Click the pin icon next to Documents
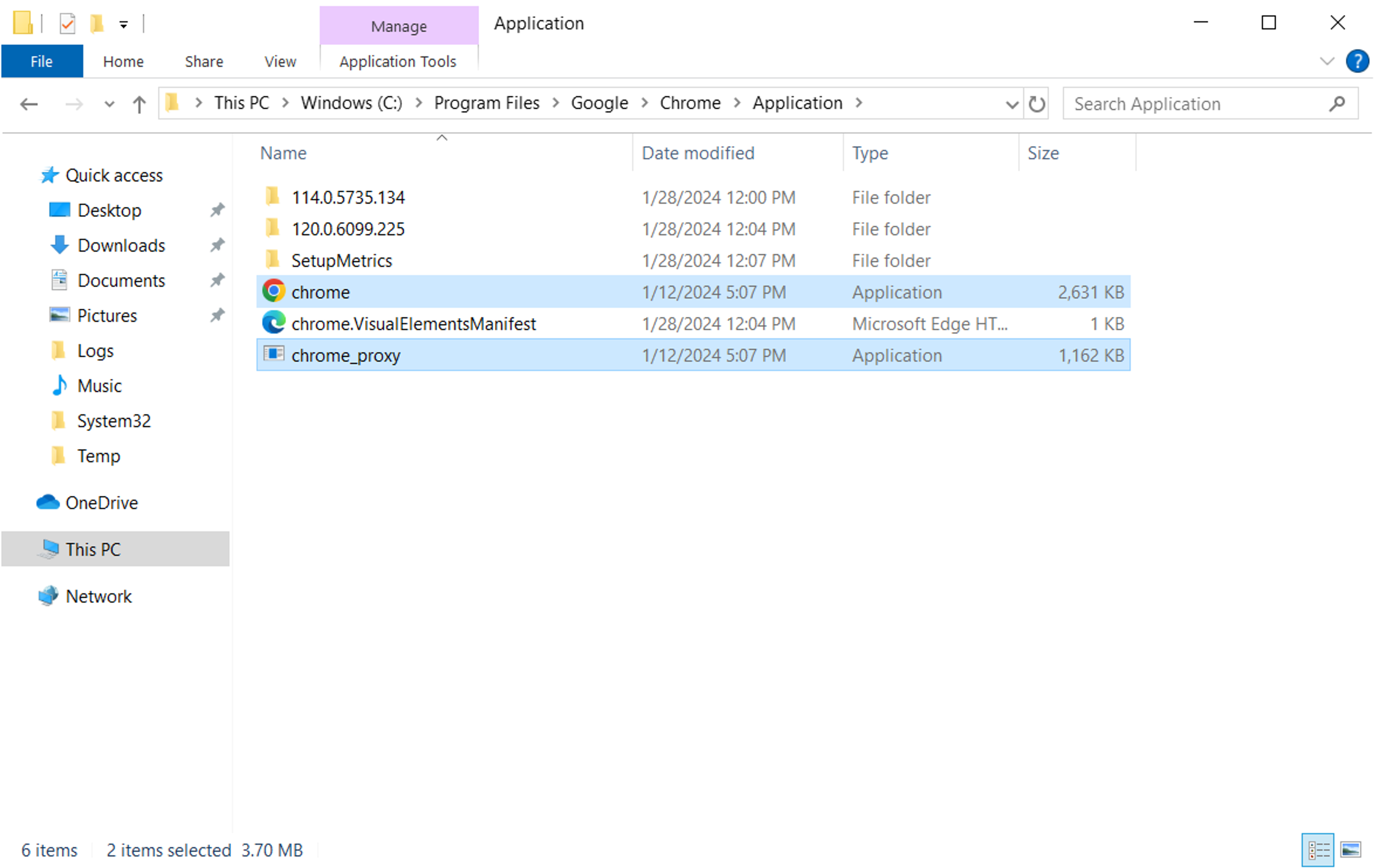The height and width of the screenshot is (868, 1374). [217, 280]
